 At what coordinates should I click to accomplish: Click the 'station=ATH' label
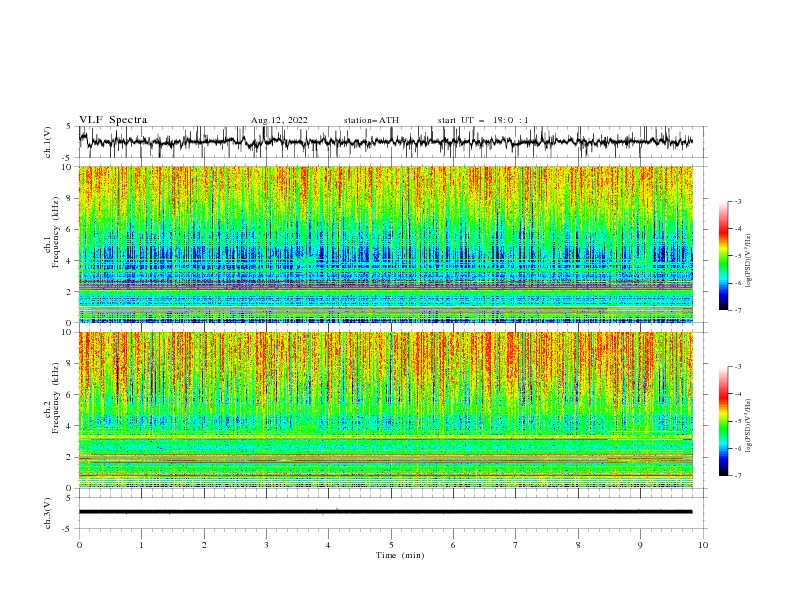(x=371, y=120)
